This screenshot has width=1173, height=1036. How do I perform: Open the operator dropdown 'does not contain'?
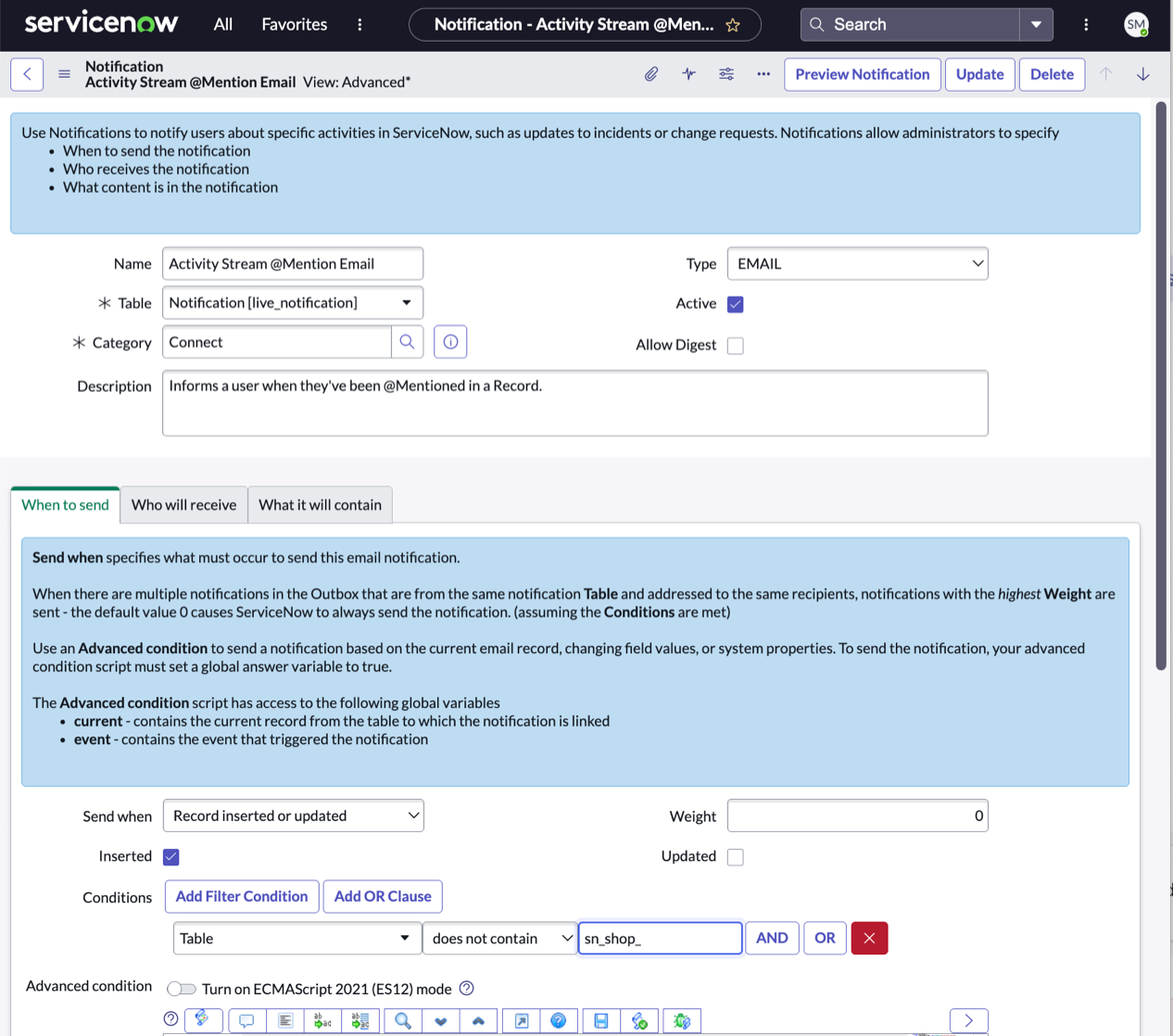point(500,938)
